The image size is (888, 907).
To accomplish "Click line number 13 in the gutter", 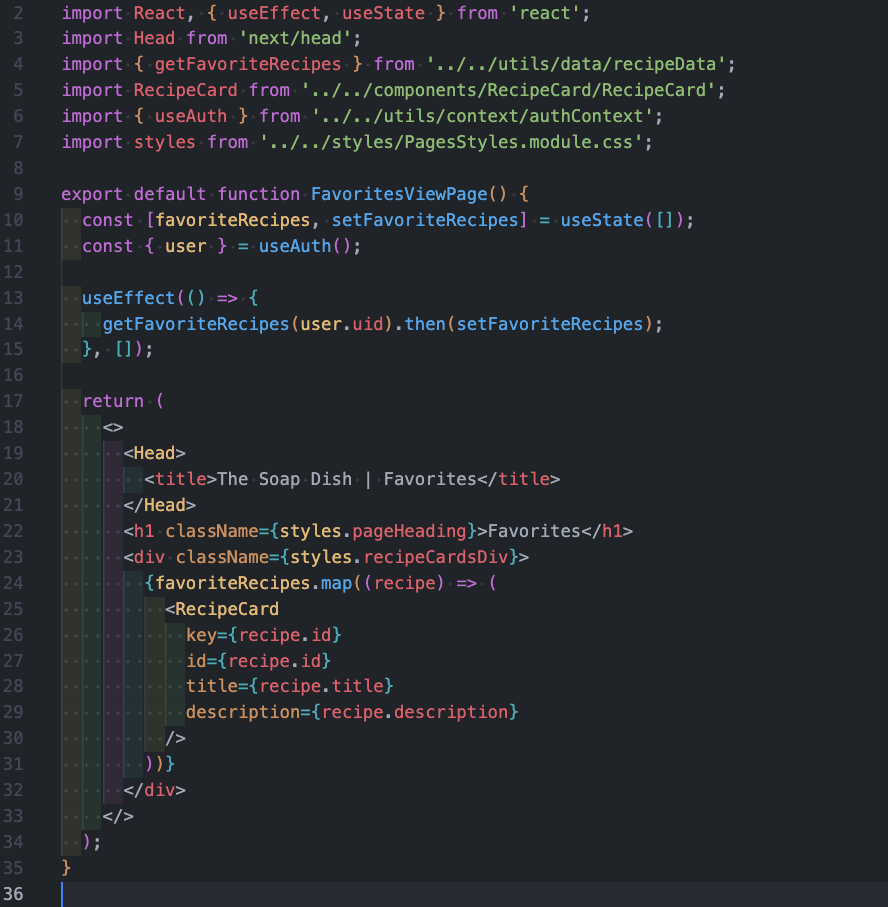I will tap(13, 298).
